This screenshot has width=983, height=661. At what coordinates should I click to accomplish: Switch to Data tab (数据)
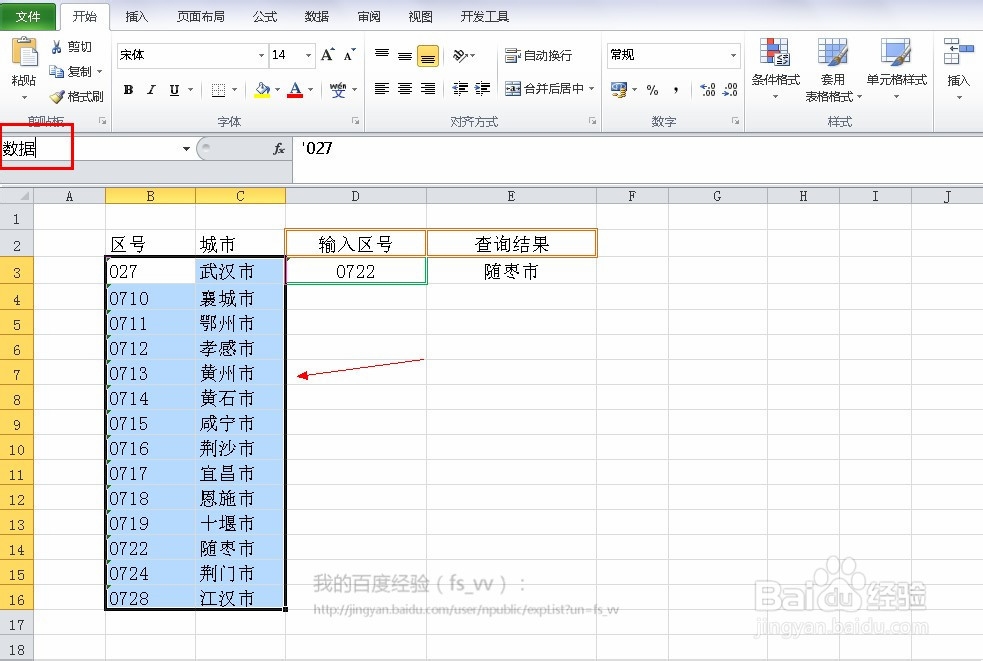coord(317,16)
